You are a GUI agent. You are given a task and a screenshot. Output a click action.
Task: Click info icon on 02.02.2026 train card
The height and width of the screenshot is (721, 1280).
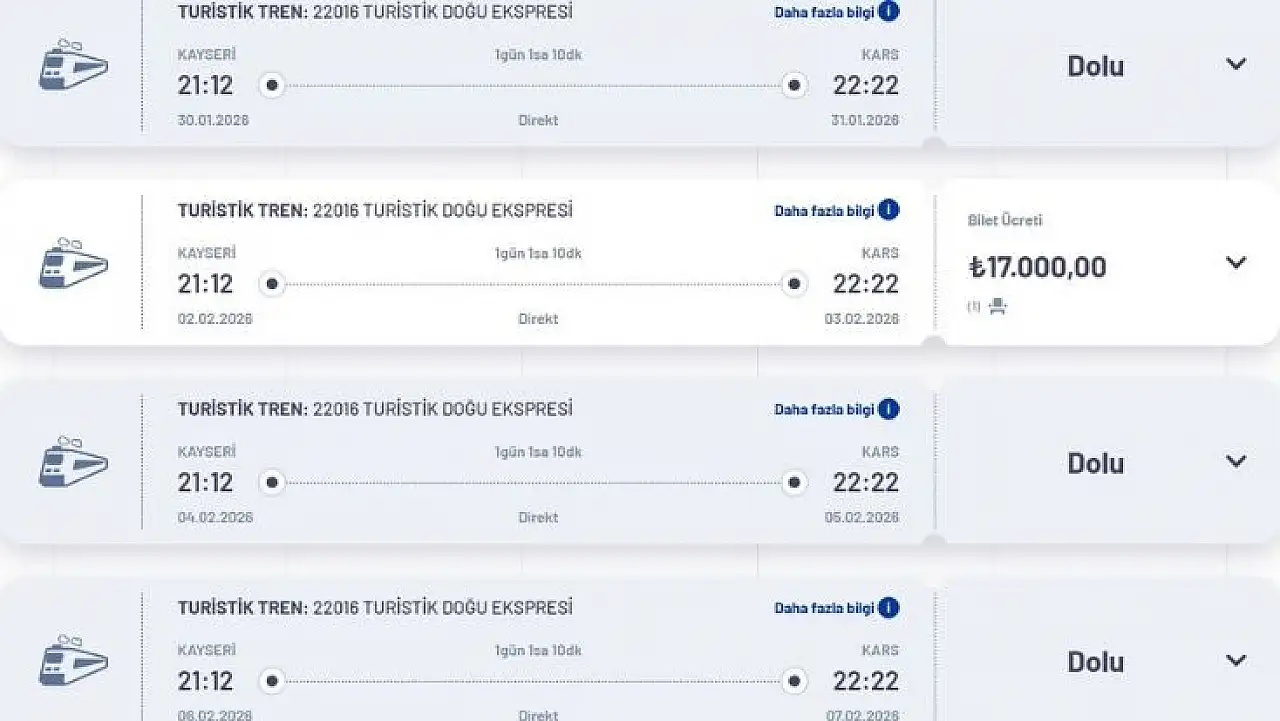coord(888,210)
